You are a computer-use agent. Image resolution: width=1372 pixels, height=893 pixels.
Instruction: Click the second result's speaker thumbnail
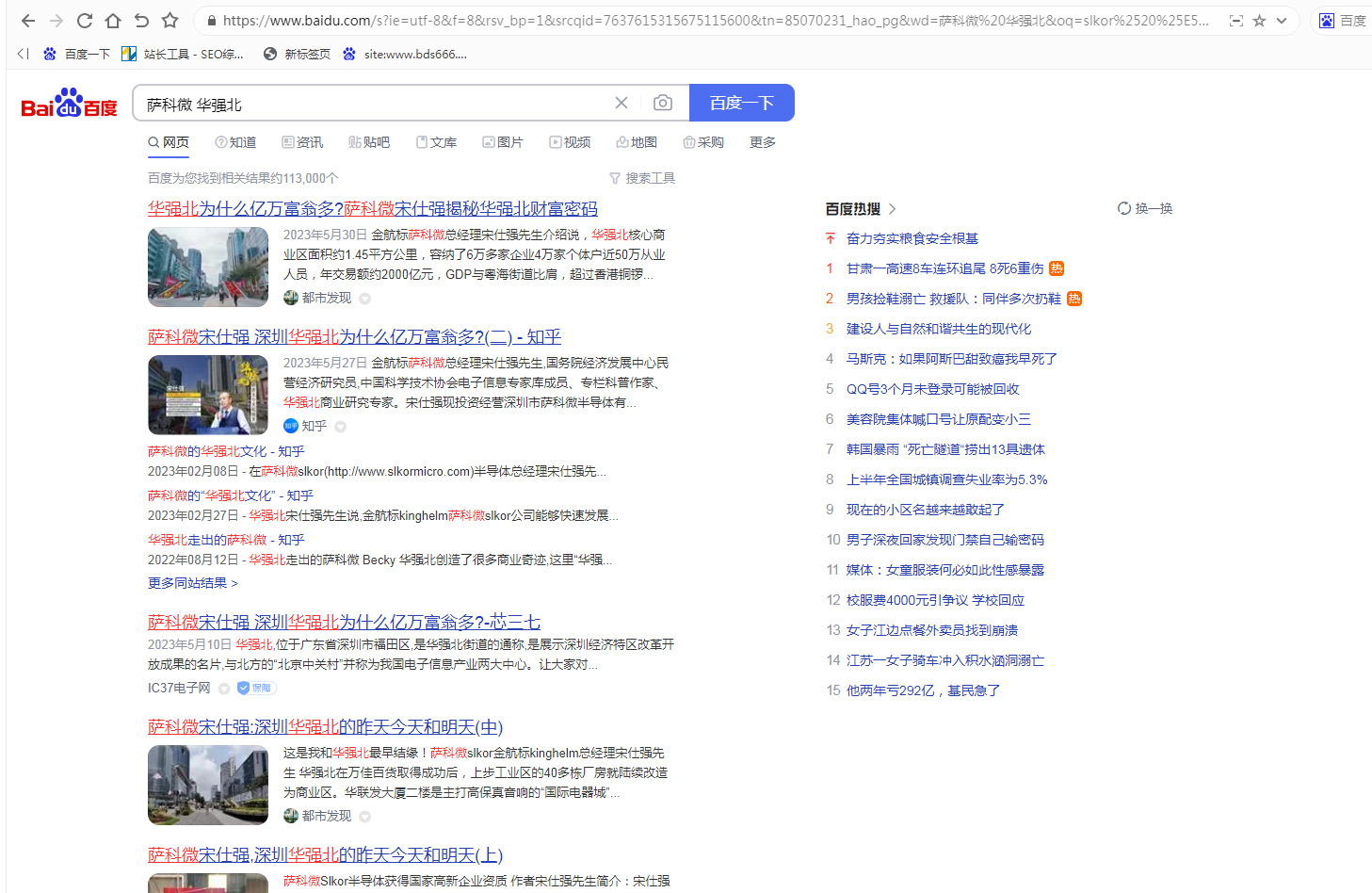[x=208, y=395]
